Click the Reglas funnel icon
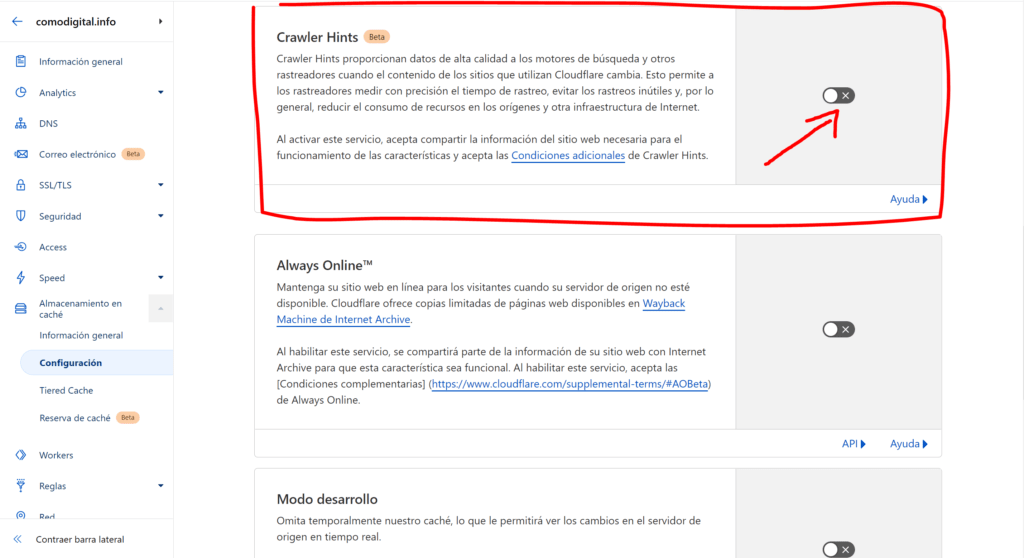Screen dimensions: 1024x558 point(21,485)
